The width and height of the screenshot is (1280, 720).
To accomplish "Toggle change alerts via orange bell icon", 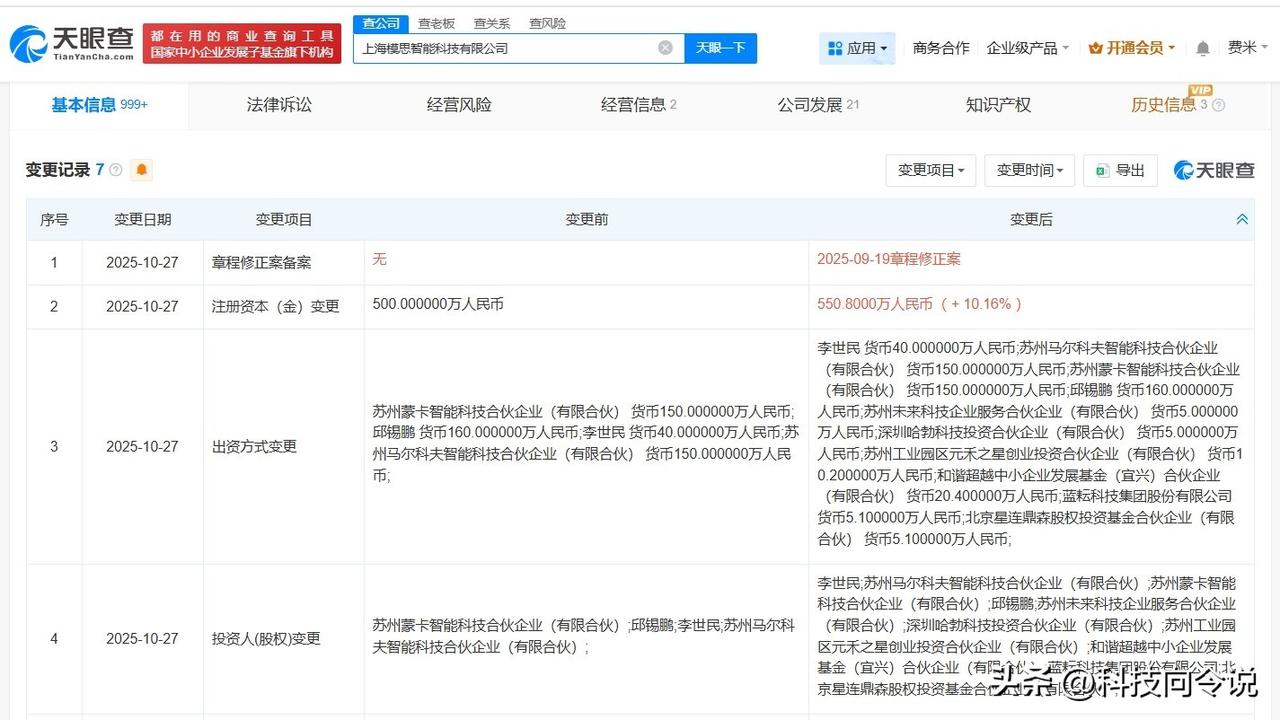I will point(140,170).
